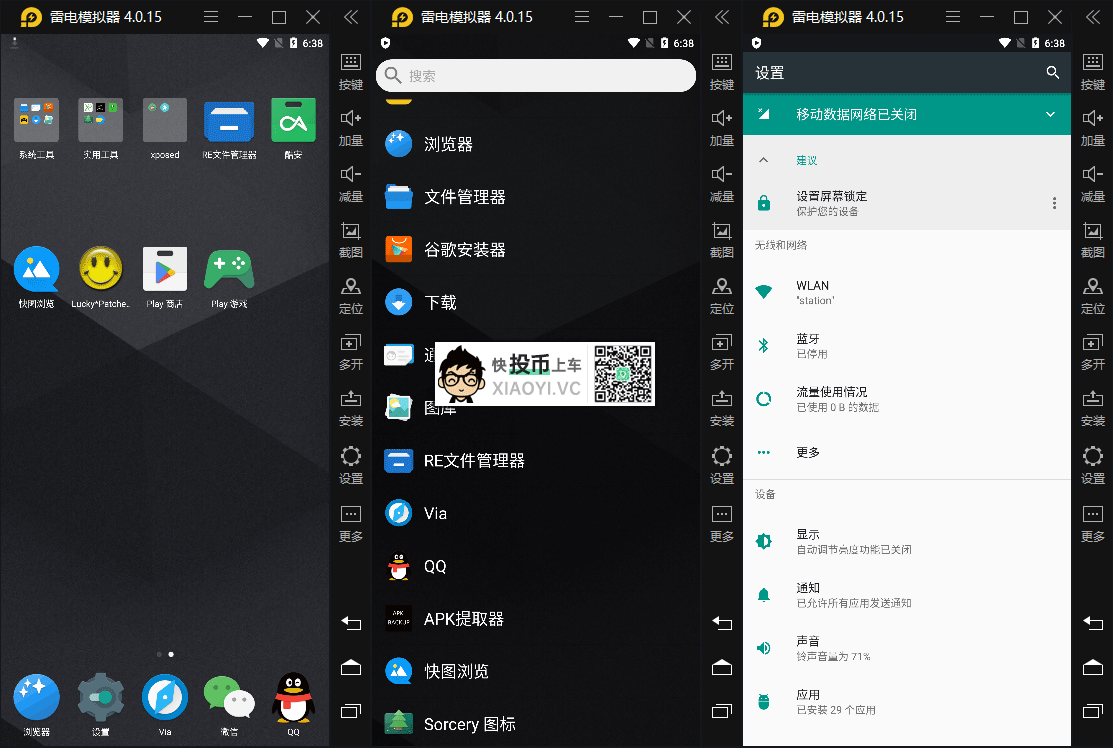
Task: Open 通知 notification settings
Action: click(x=906, y=595)
